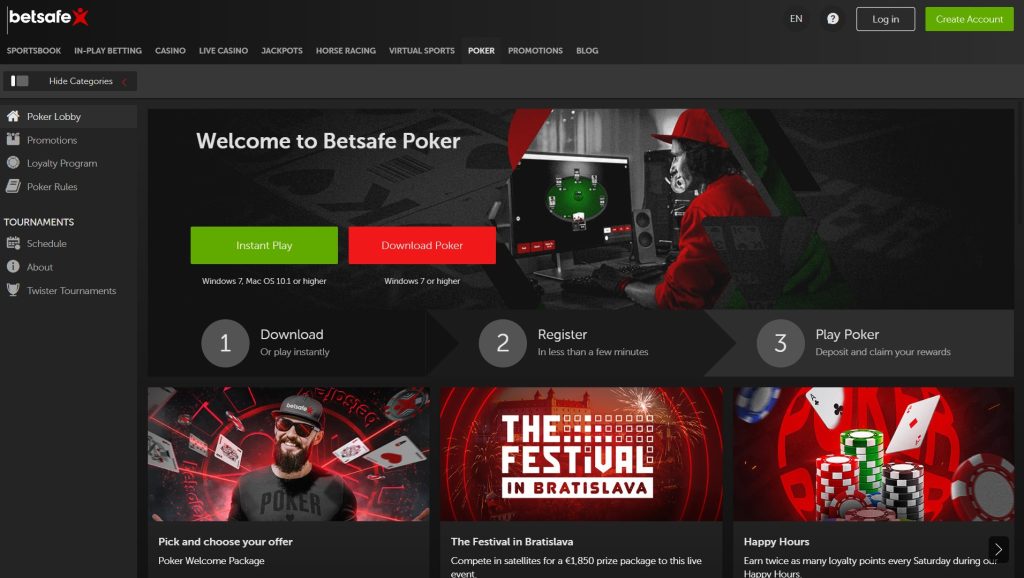Click the Create Account button
1024x578 pixels.
[969, 19]
